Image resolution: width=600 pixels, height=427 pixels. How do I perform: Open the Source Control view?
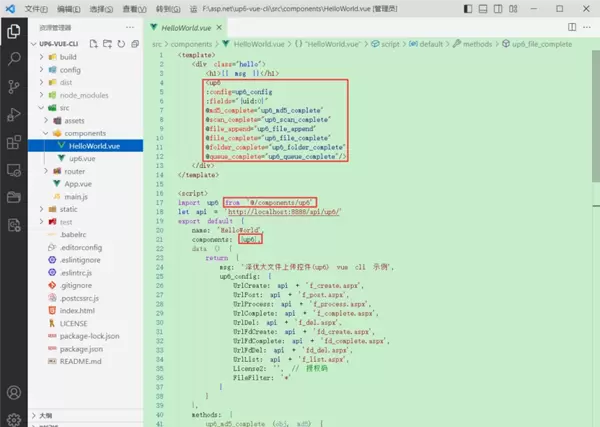click(x=14, y=86)
